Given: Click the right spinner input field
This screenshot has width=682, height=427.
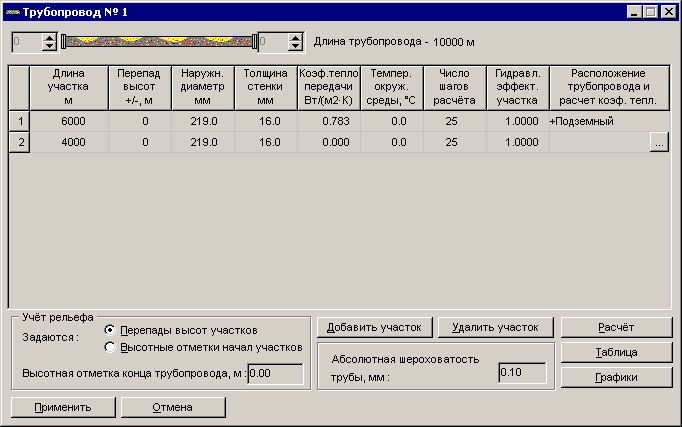Looking at the screenshot, I should (x=274, y=42).
